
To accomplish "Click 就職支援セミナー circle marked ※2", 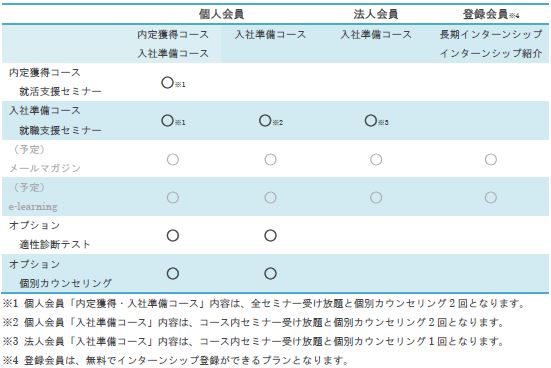I will (265, 121).
